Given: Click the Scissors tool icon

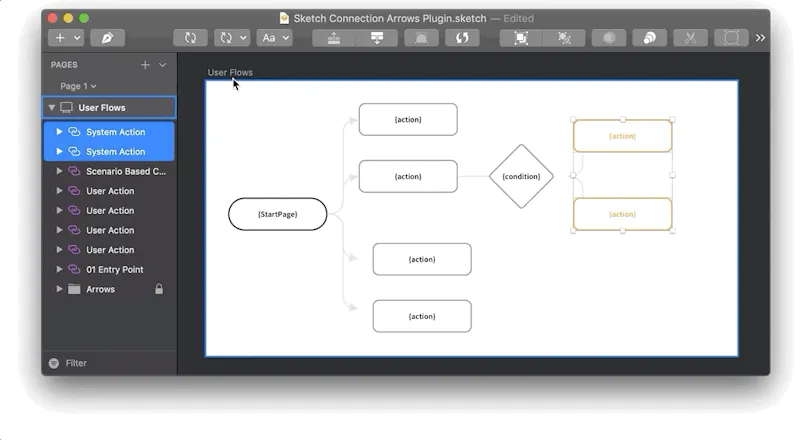Looking at the screenshot, I should pyautogui.click(x=690, y=38).
